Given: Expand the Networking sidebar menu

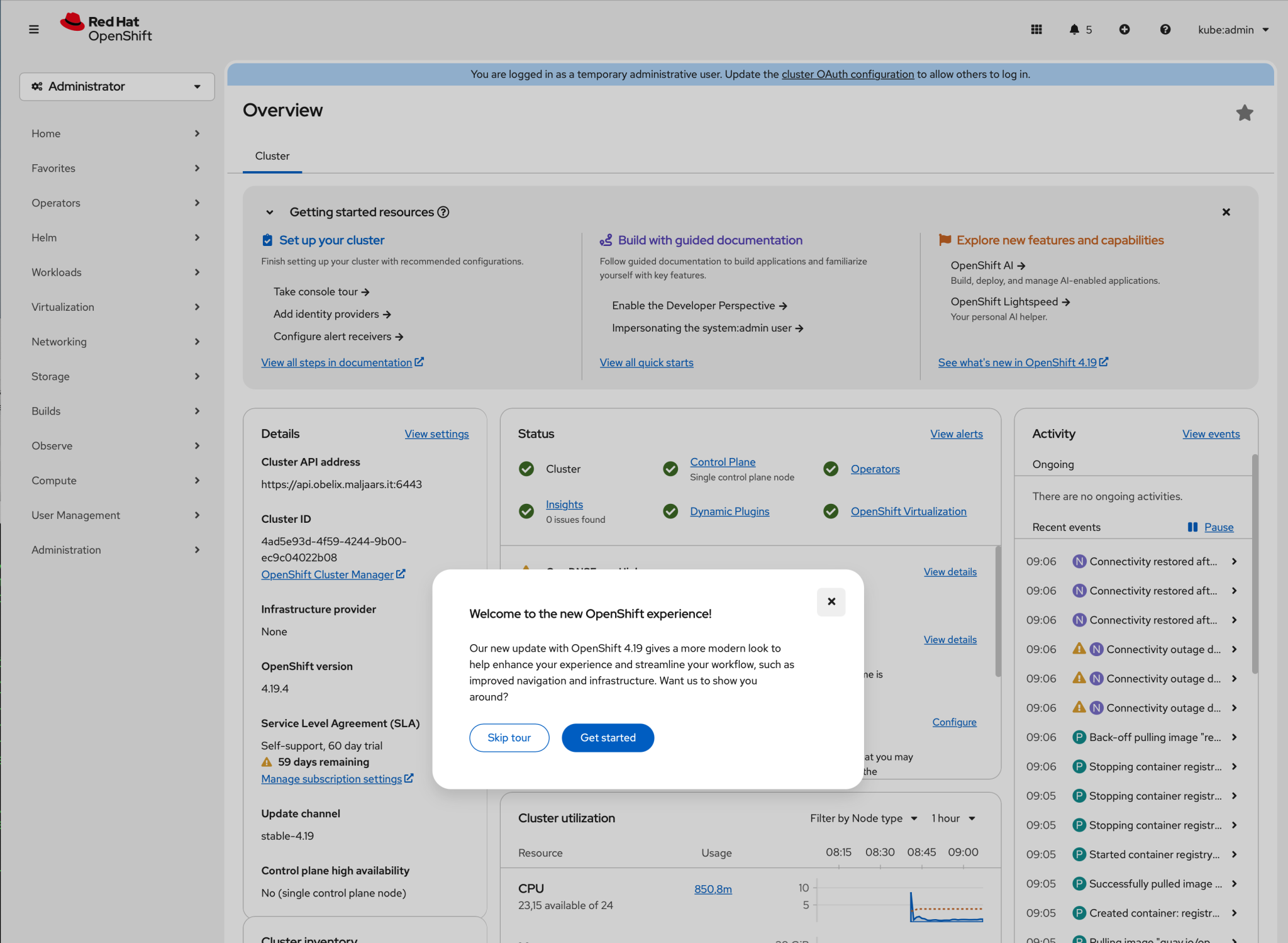Looking at the screenshot, I should [x=117, y=342].
